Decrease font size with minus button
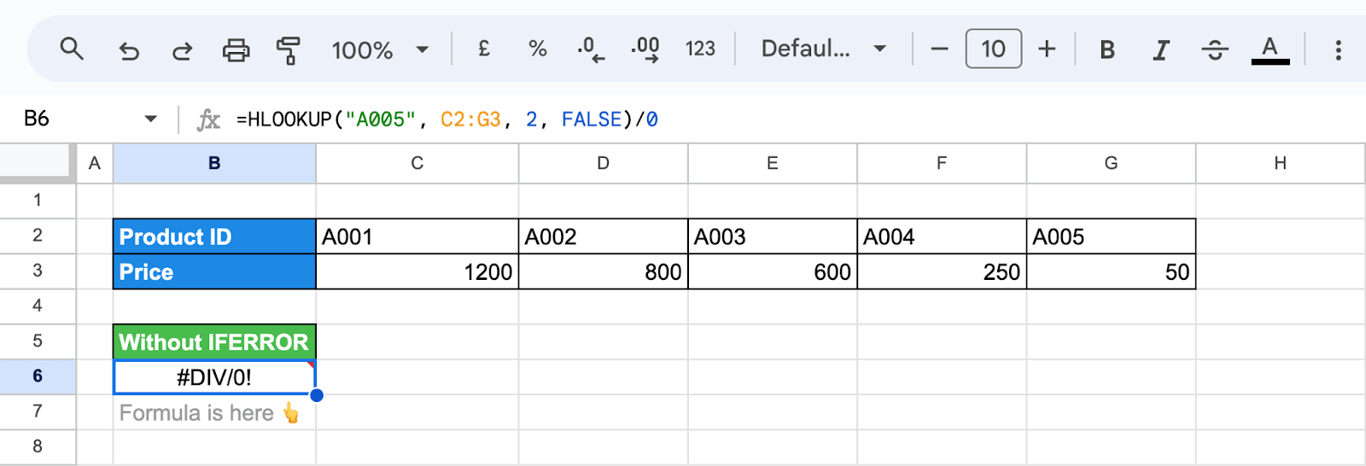This screenshot has height=466, width=1366. coord(938,49)
